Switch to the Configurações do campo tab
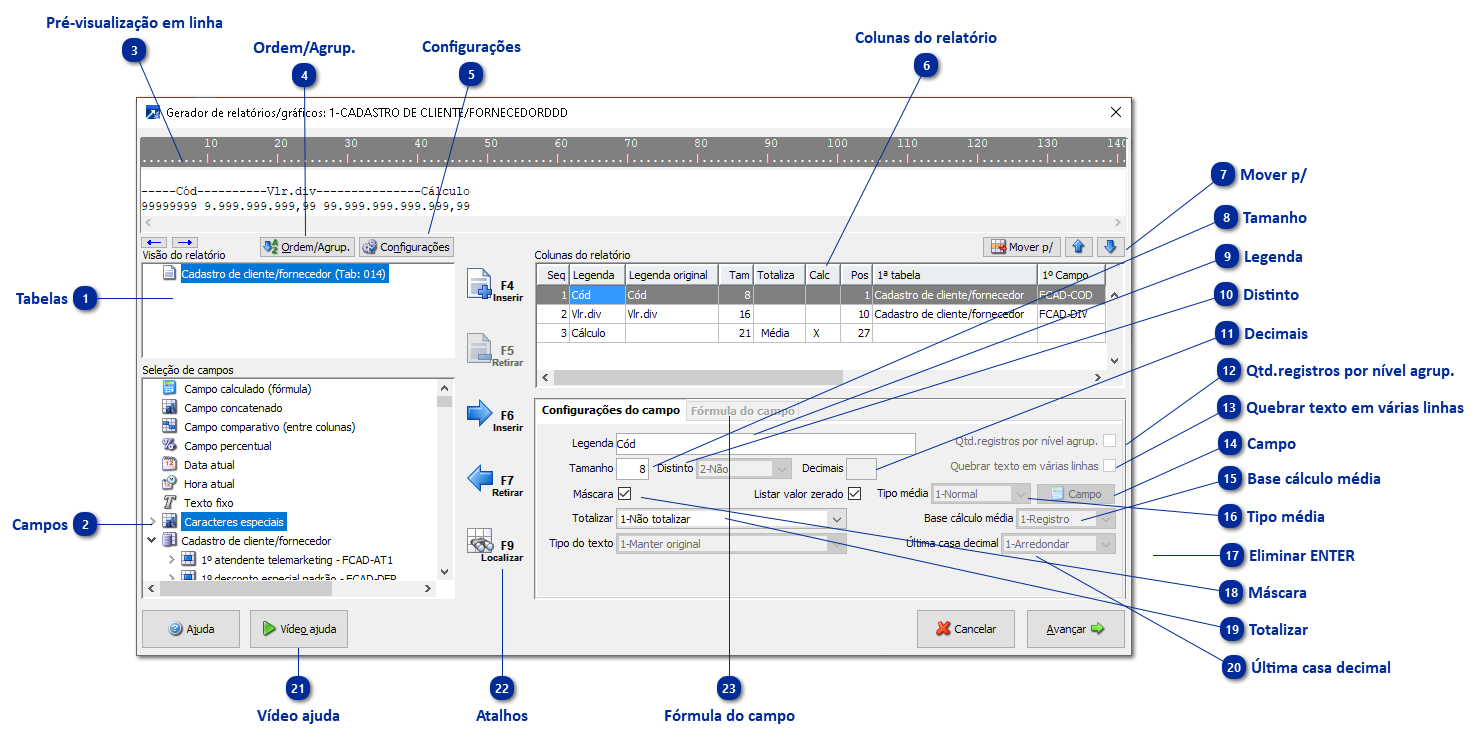This screenshot has height=742, width=1480. [611, 410]
